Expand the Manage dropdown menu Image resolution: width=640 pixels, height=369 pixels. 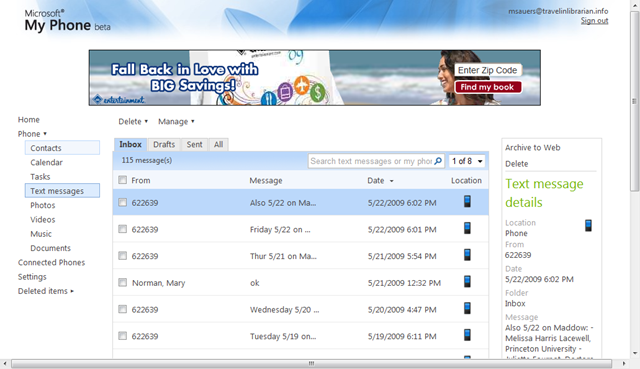(176, 122)
